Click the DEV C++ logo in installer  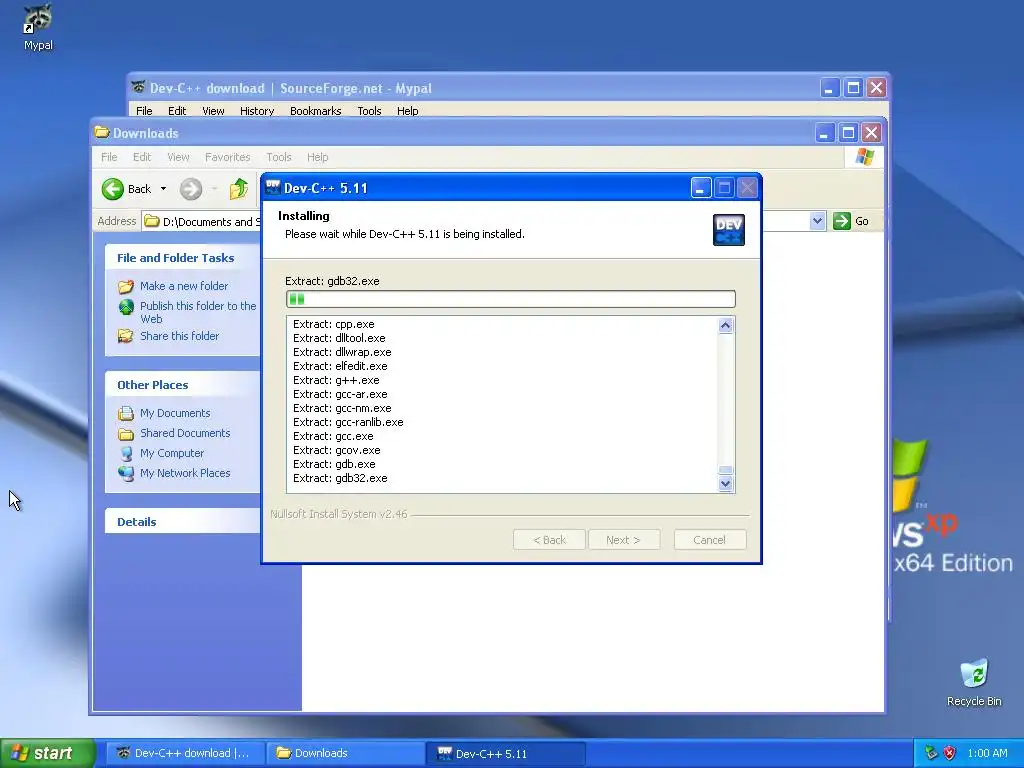coord(729,230)
